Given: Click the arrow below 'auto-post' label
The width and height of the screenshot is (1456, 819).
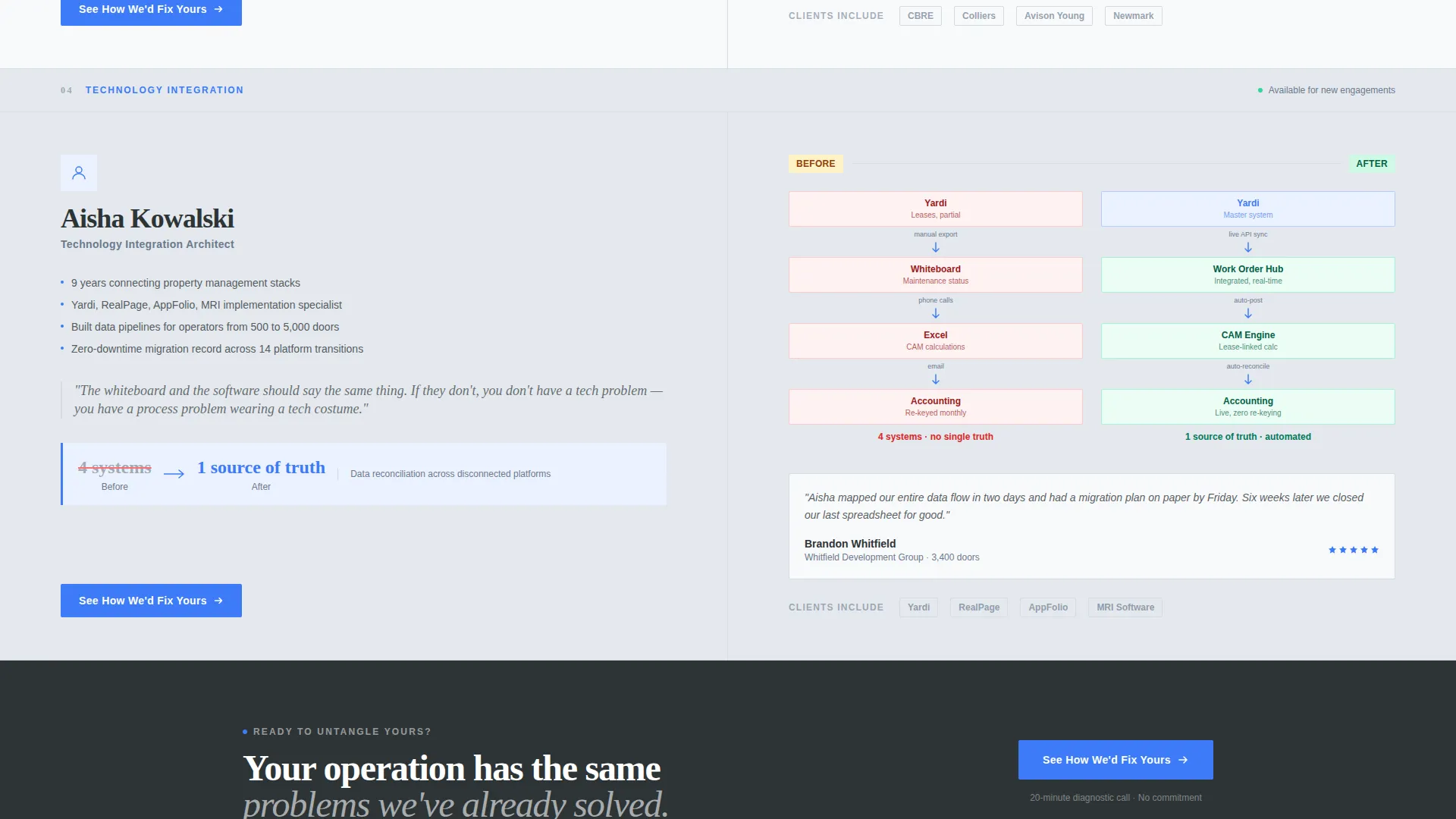Looking at the screenshot, I should click(1248, 314).
